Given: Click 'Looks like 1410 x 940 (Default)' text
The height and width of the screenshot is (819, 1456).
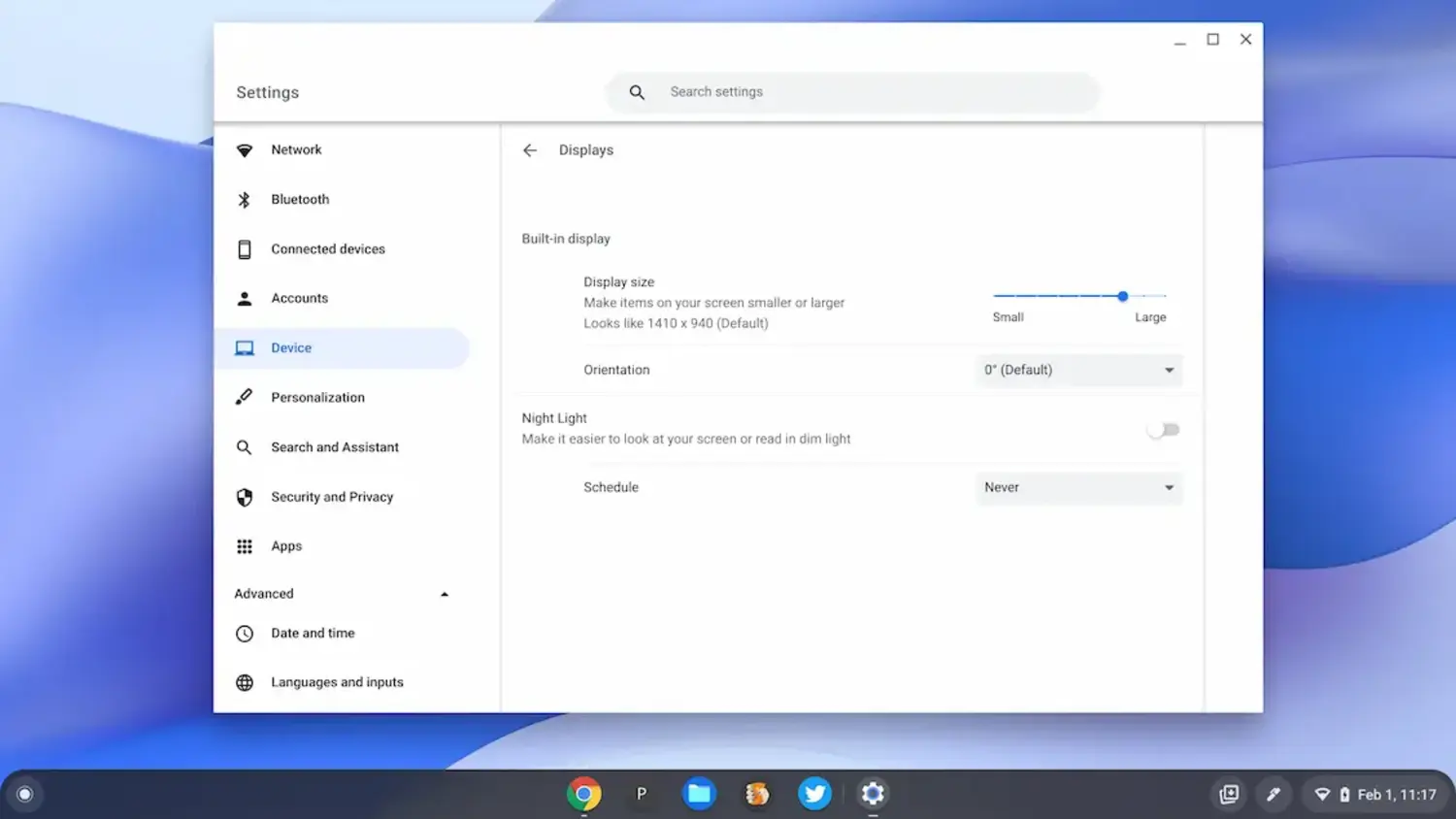Looking at the screenshot, I should [676, 323].
